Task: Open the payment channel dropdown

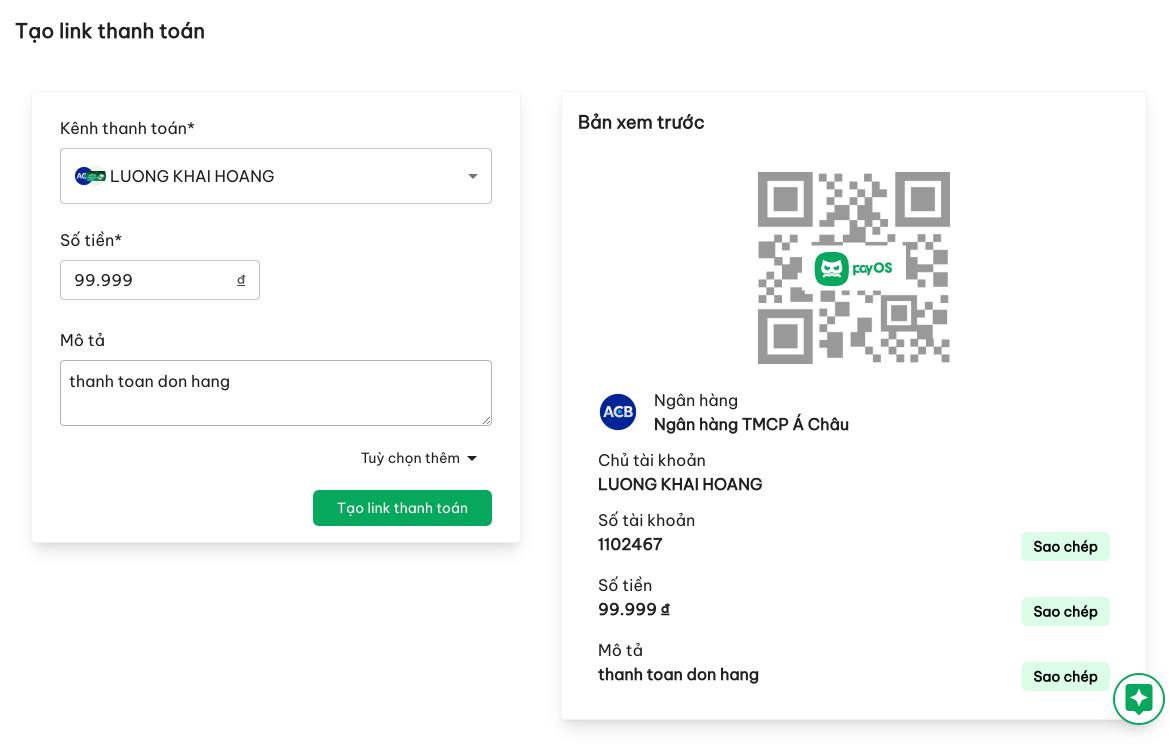Action: (276, 176)
